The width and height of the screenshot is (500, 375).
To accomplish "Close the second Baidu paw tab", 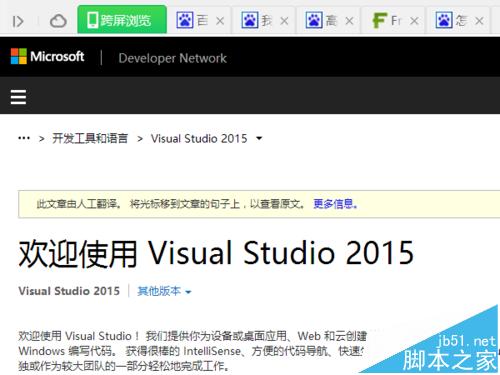I will coord(284,21).
